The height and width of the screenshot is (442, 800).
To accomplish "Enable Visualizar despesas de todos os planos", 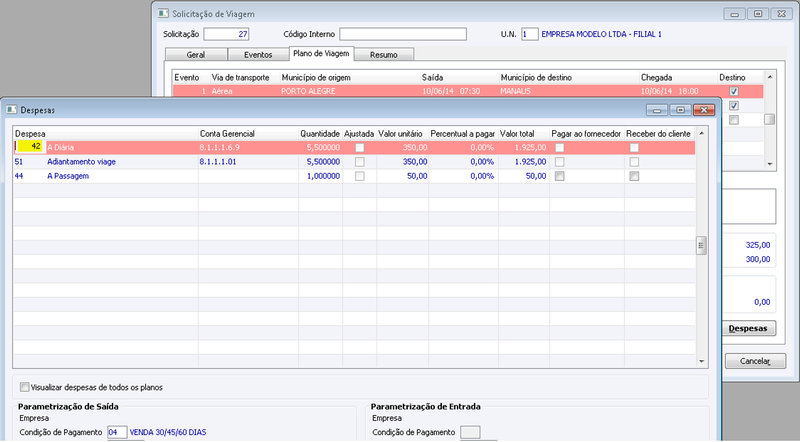I will [24, 387].
